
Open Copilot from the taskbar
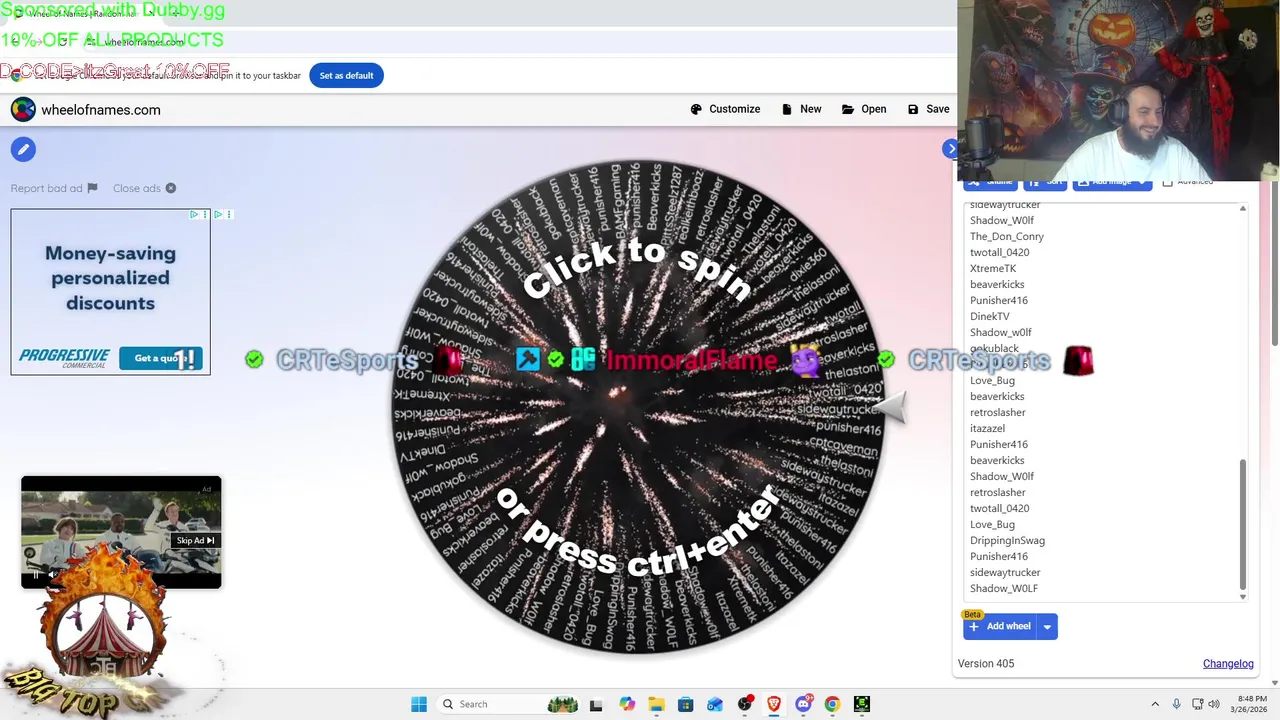627,704
